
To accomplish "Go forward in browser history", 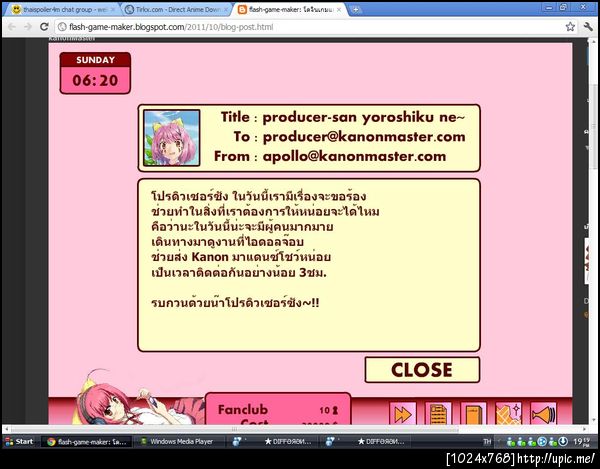I will [28, 27].
